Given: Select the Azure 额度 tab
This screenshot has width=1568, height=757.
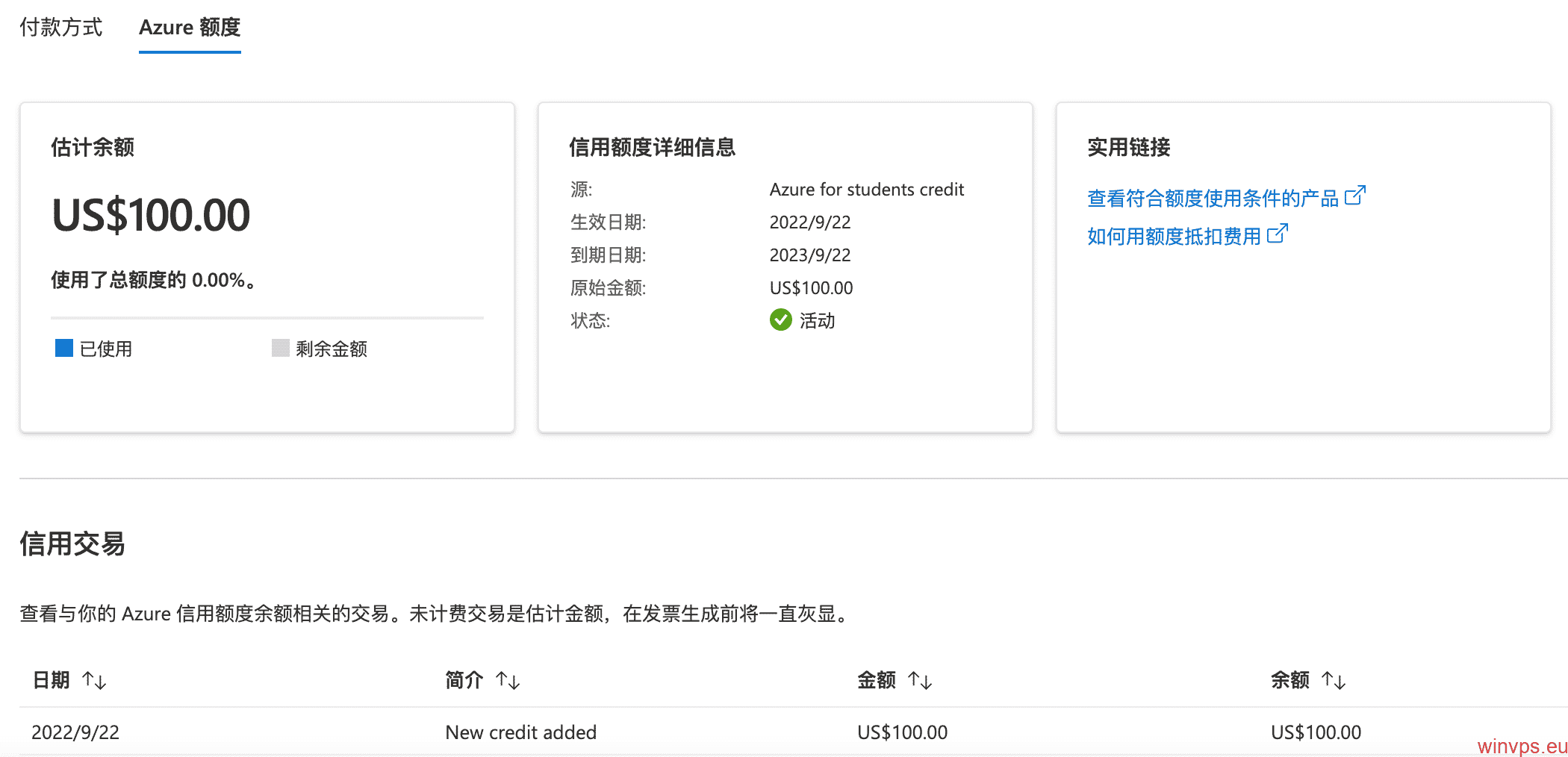Looking at the screenshot, I should point(190,28).
